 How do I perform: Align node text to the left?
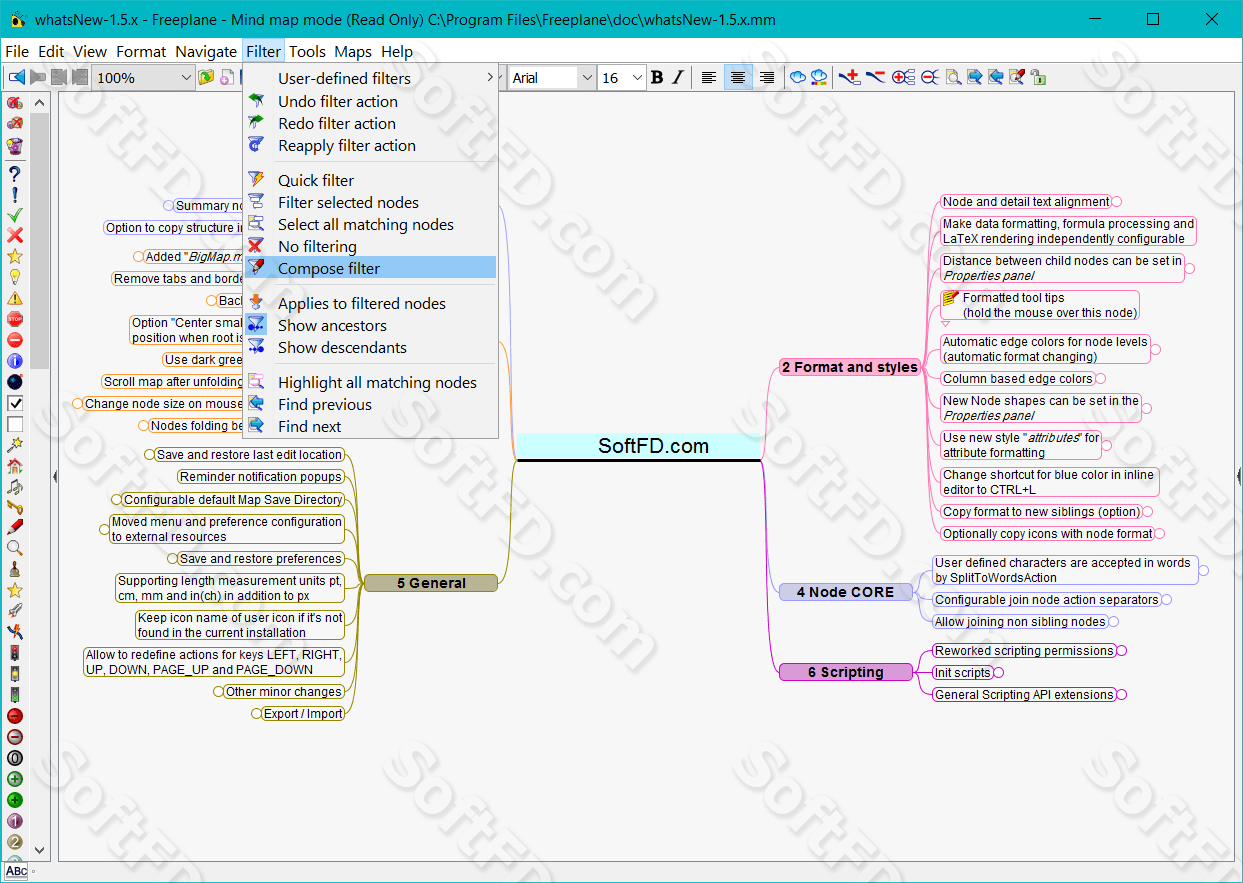click(708, 77)
